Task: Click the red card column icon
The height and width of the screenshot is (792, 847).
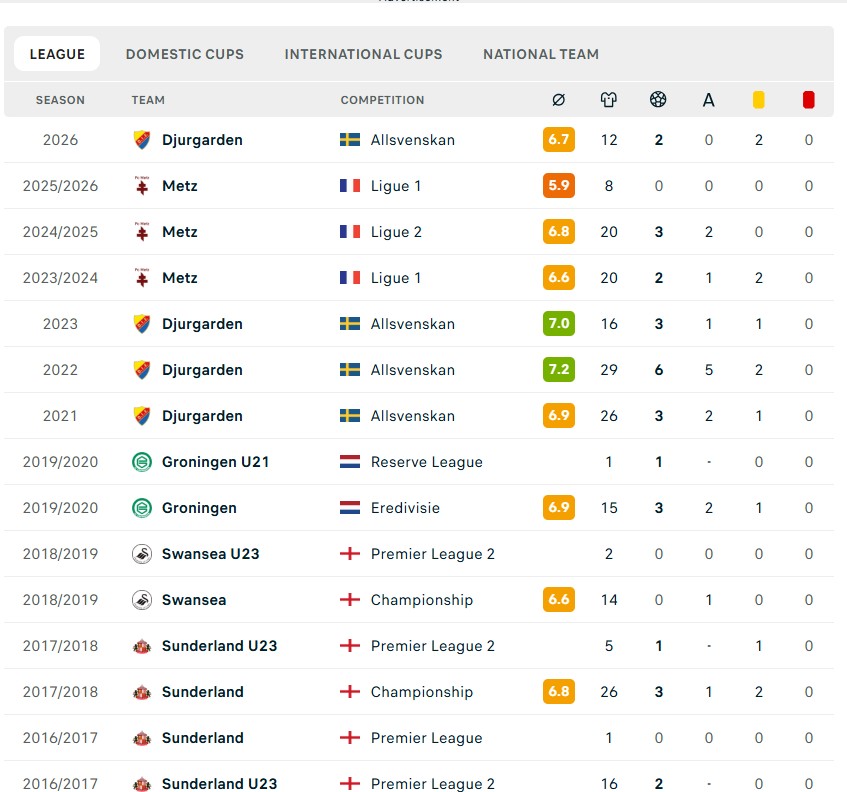Action: click(808, 100)
